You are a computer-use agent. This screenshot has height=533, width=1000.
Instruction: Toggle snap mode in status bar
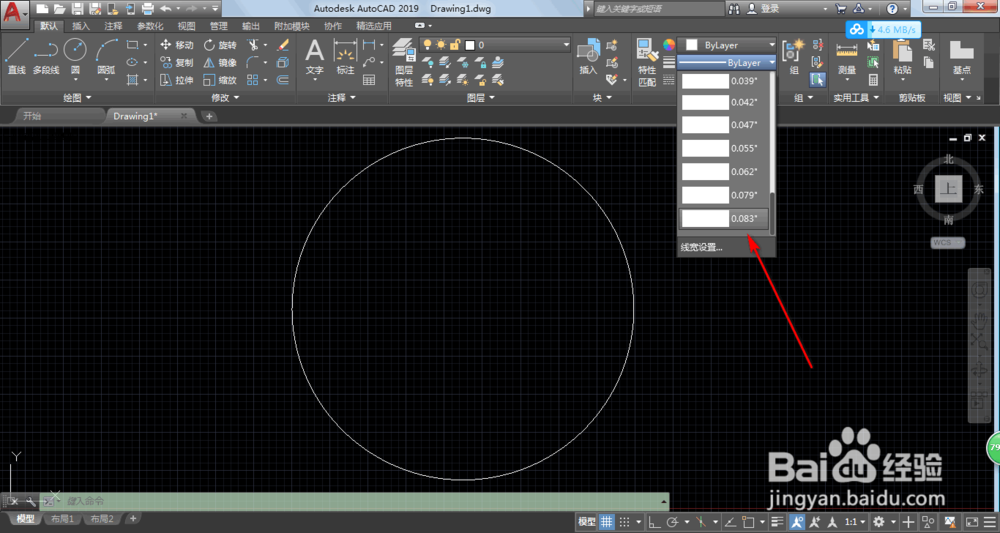tap(624, 522)
